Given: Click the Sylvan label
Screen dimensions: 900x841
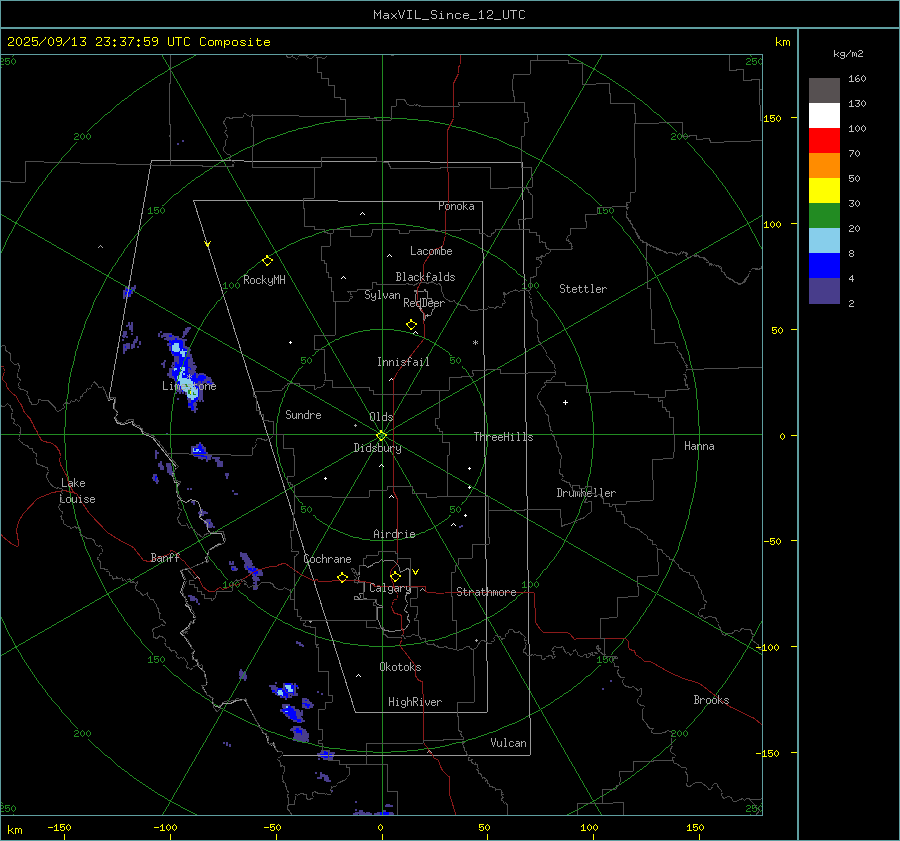Looking at the screenshot, I should [x=382, y=295].
